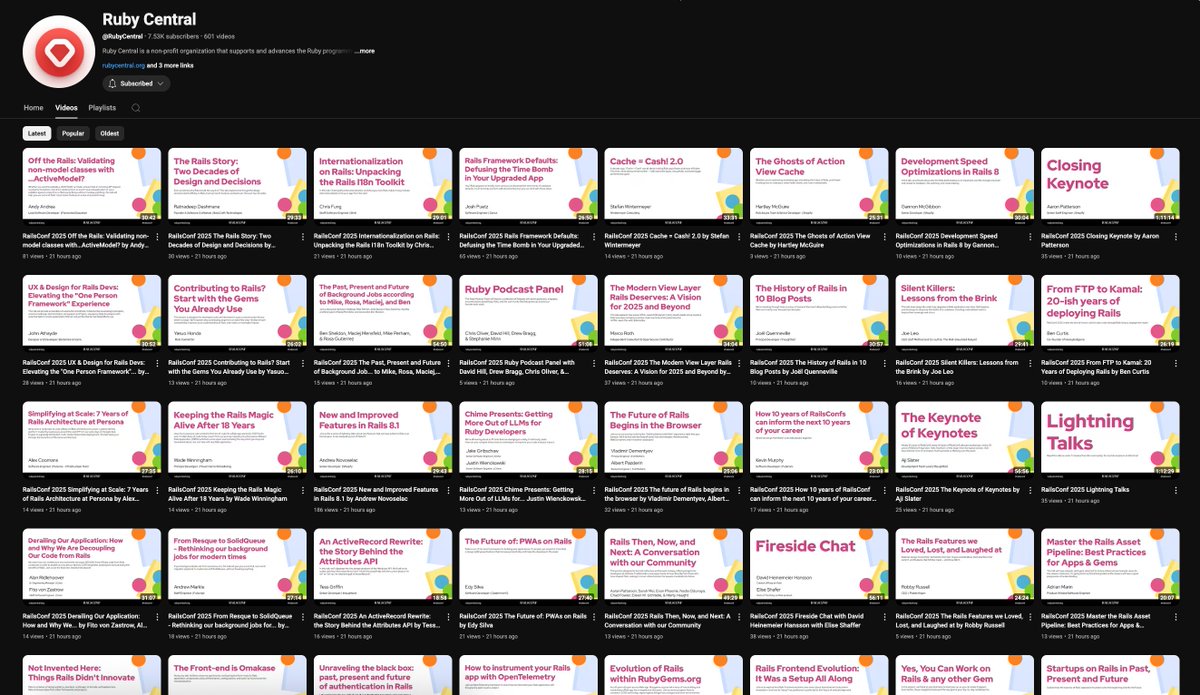Screen dimensions: 1200x695
Task: Open 'Startups on Rails in Past, Present and Future' thumbnail
Action: [x=1110, y=675]
